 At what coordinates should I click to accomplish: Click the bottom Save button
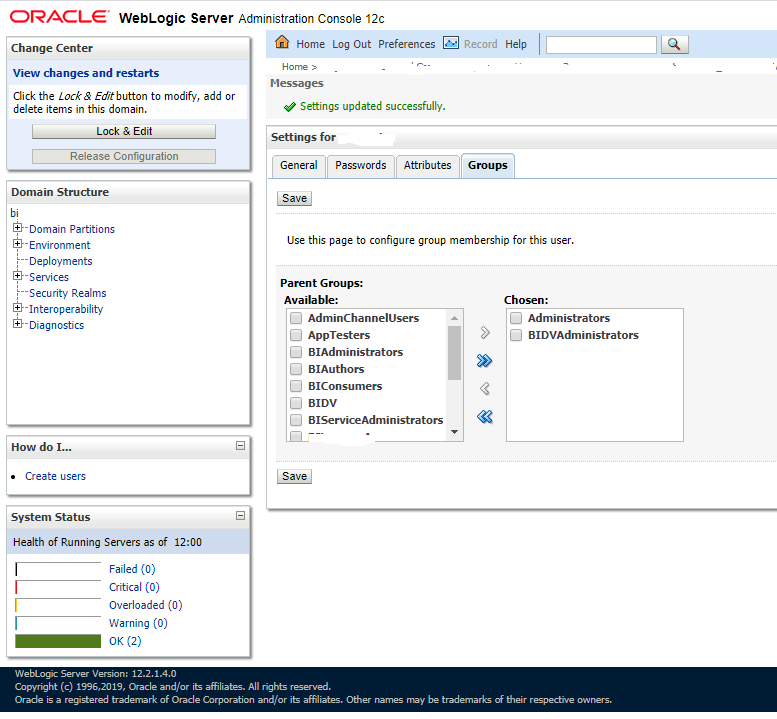[294, 477]
